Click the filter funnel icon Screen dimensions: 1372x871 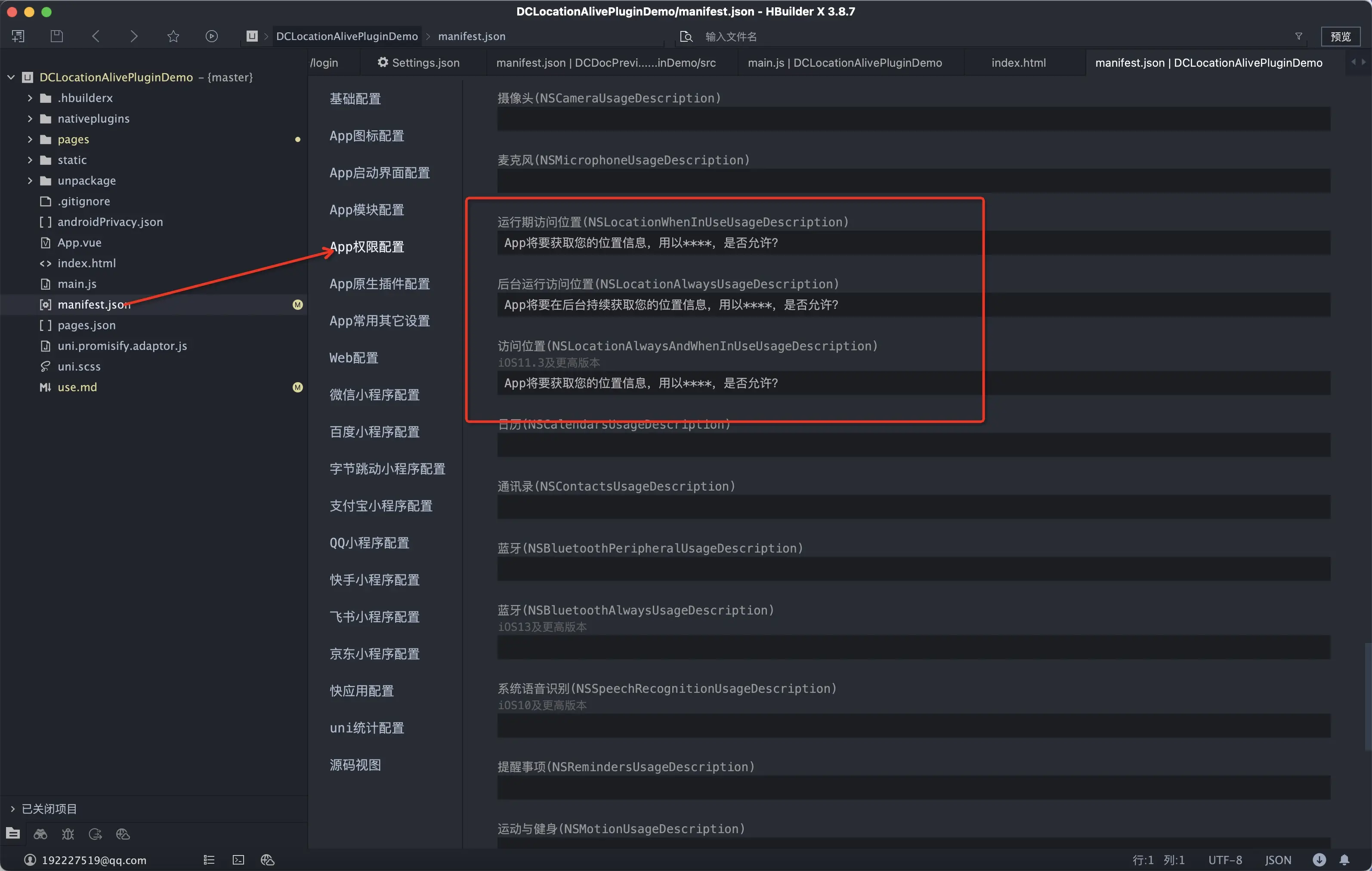1298,36
